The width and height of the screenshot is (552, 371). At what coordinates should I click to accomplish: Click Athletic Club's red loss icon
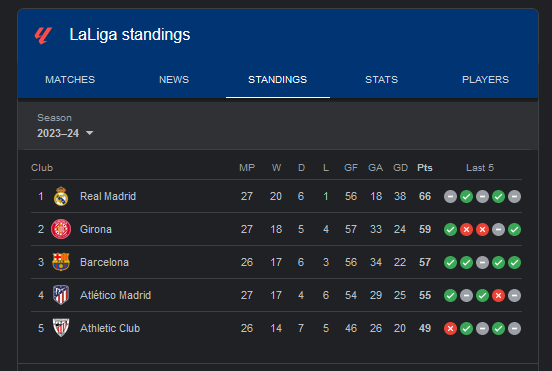pos(450,328)
